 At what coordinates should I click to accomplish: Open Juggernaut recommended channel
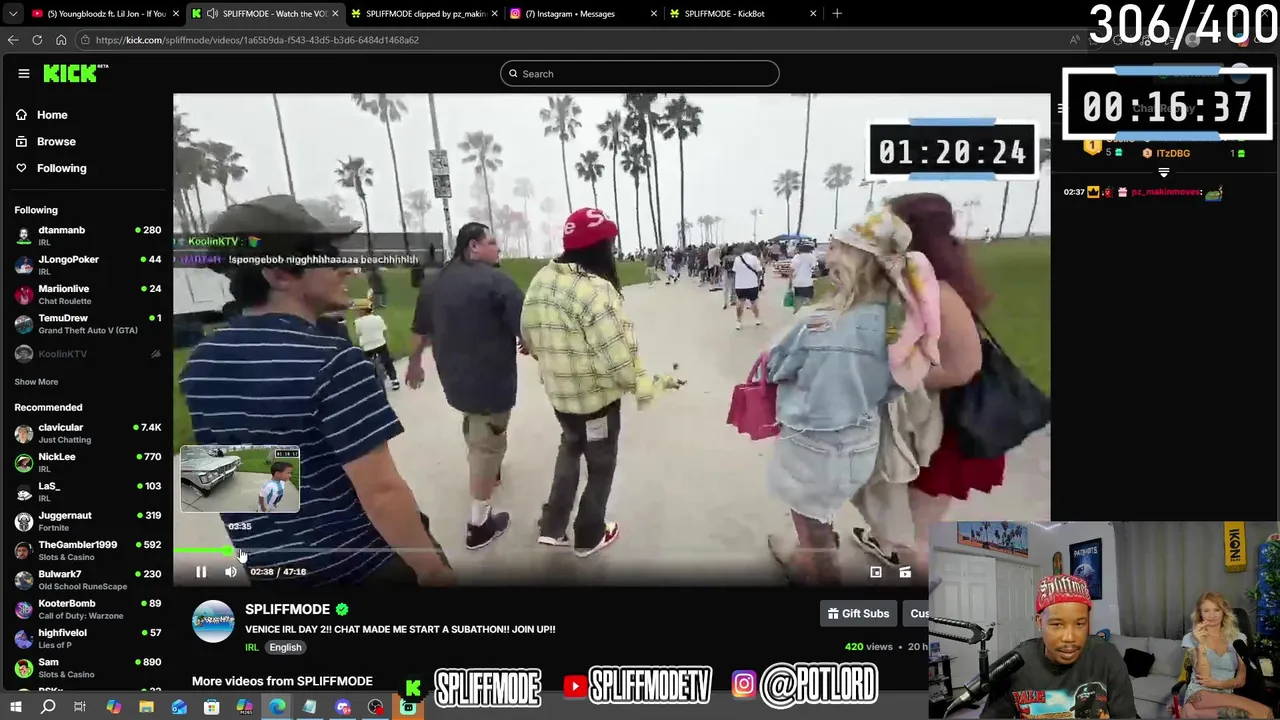click(88, 521)
